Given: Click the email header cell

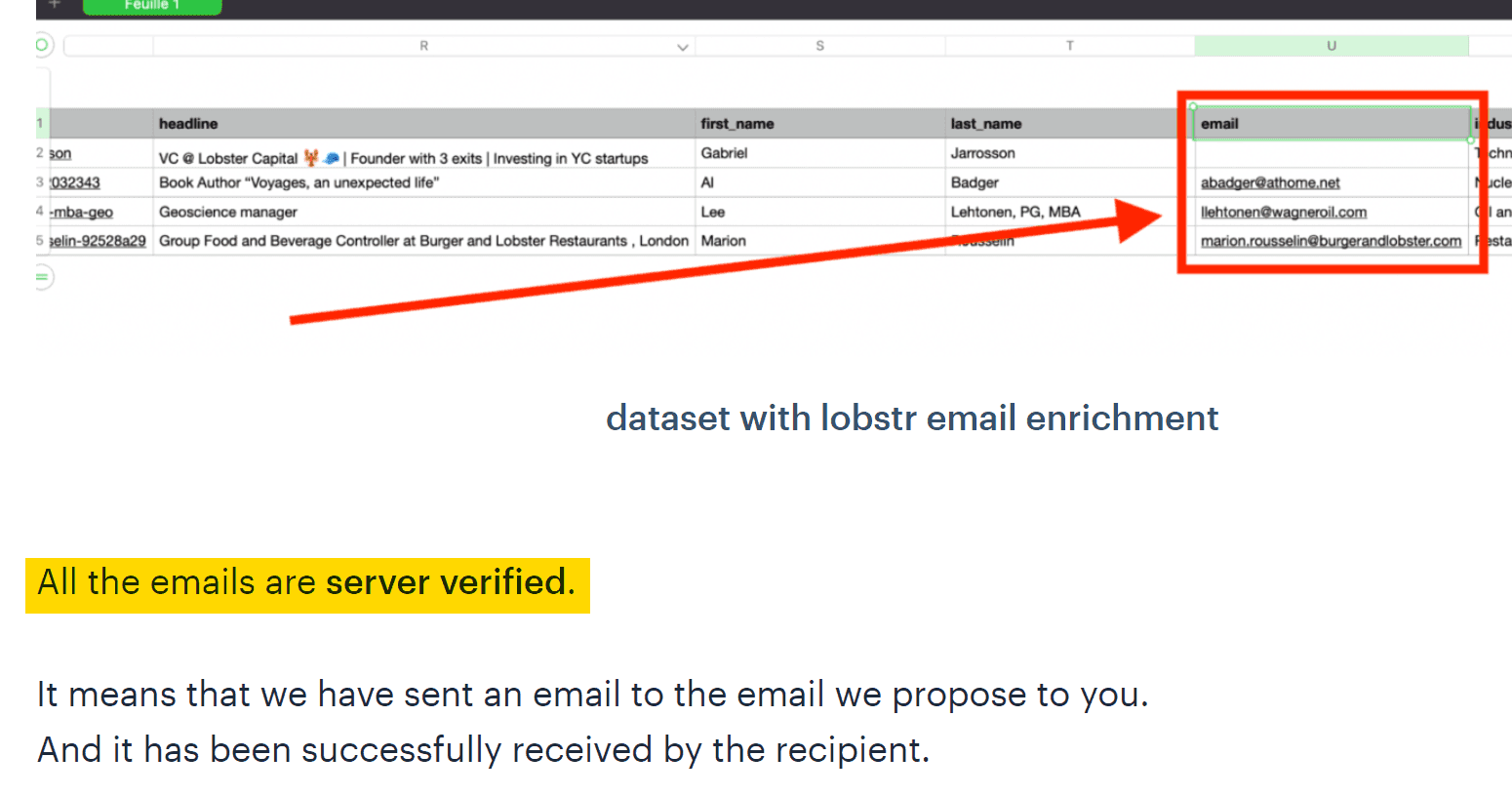Looking at the screenshot, I should pyautogui.click(x=1332, y=124).
